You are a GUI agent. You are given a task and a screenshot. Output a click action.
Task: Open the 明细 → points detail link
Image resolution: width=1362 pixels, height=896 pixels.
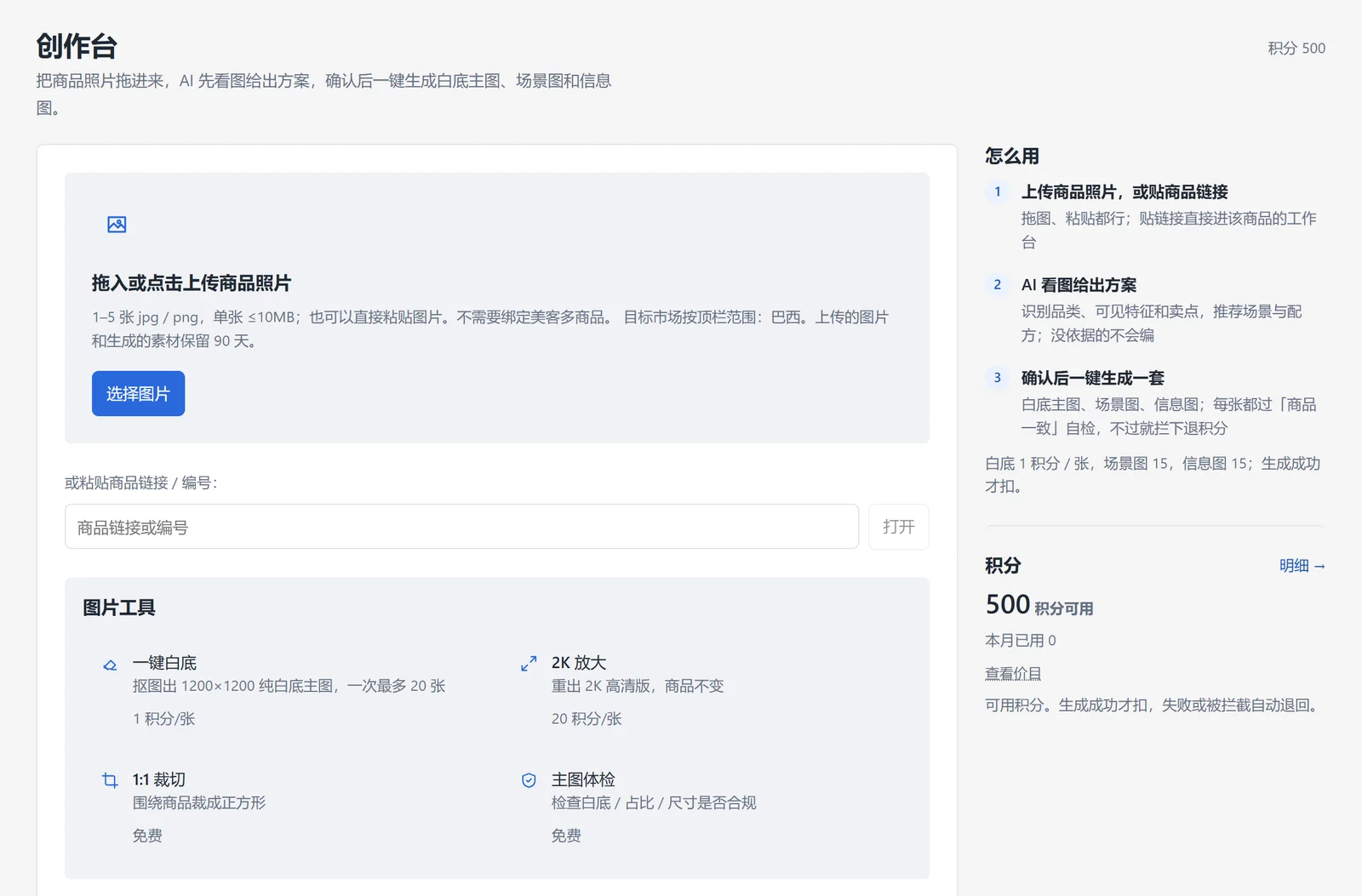(1302, 566)
